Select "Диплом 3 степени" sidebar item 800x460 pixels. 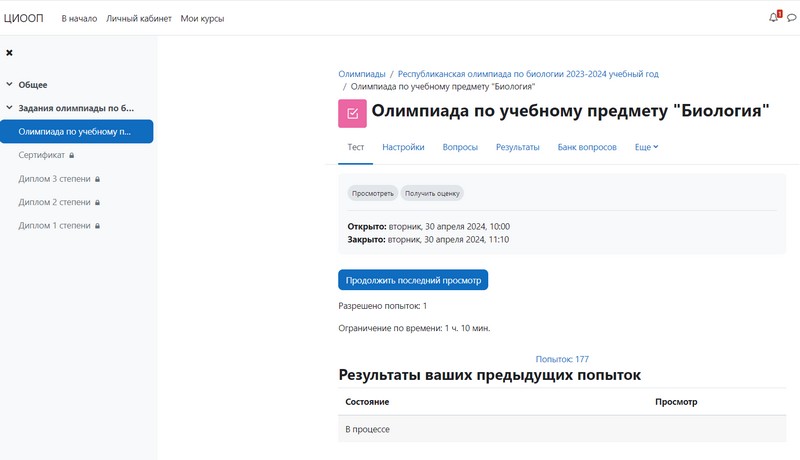pos(54,179)
